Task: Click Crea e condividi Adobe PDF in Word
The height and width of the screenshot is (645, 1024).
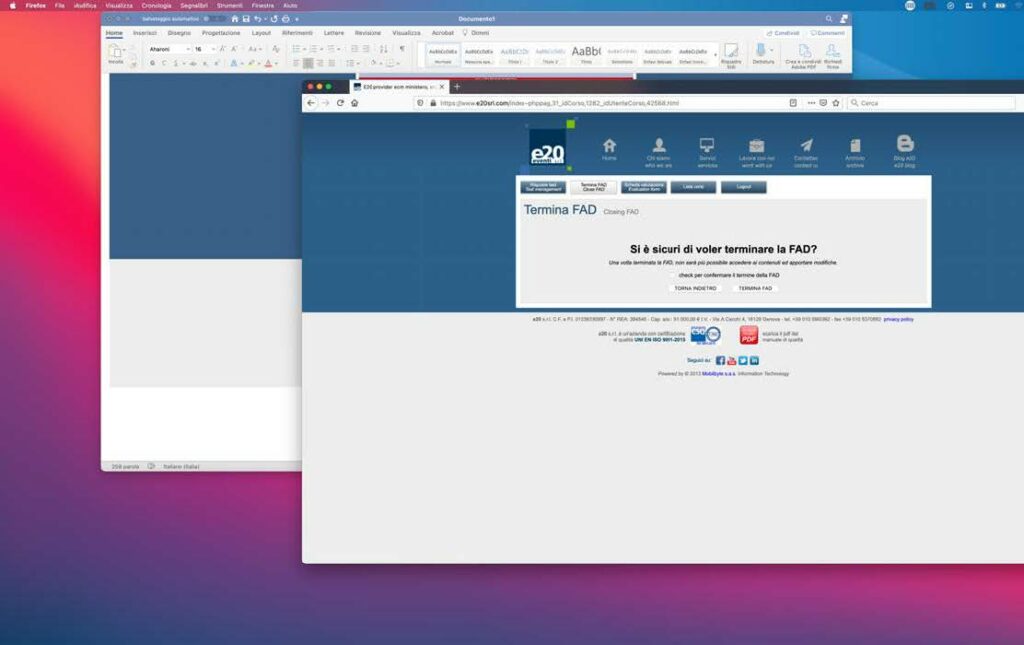Action: (803, 56)
